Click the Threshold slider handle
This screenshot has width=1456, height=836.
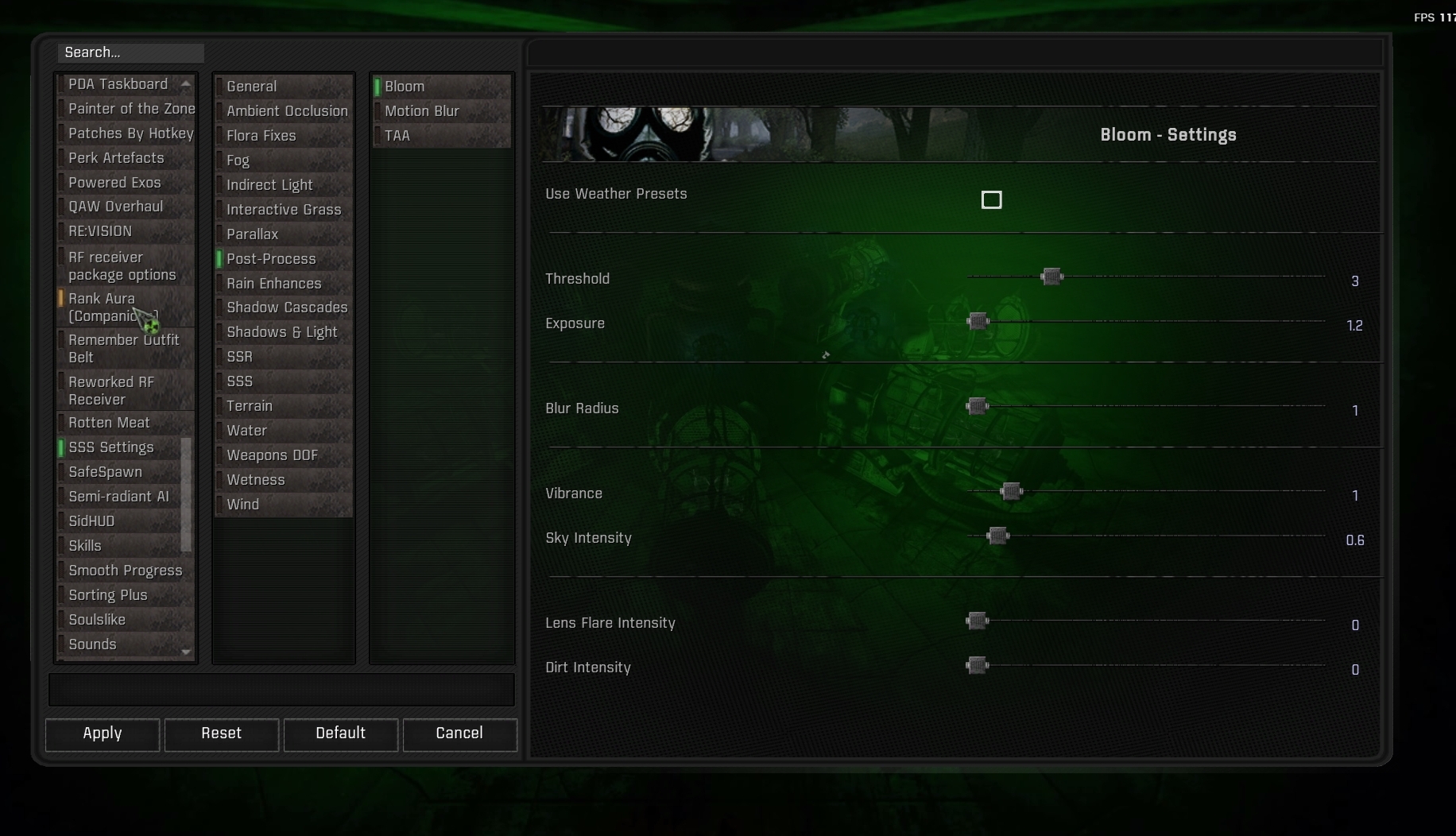pos(1051,277)
